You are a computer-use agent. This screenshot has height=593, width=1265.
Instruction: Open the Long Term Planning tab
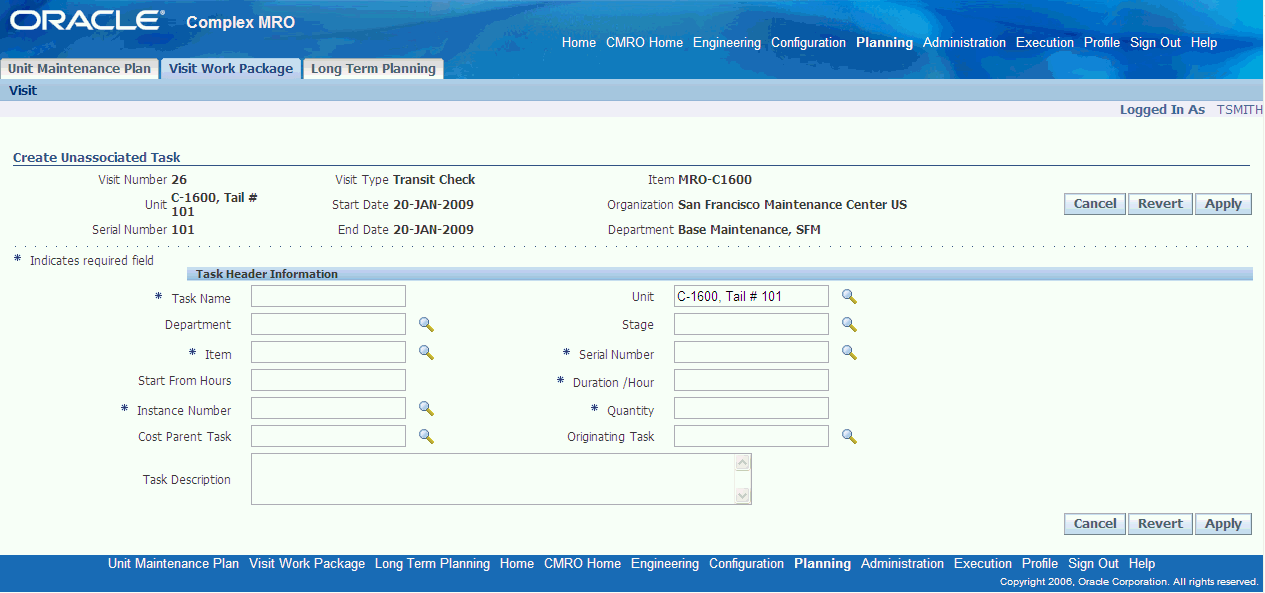pos(373,69)
